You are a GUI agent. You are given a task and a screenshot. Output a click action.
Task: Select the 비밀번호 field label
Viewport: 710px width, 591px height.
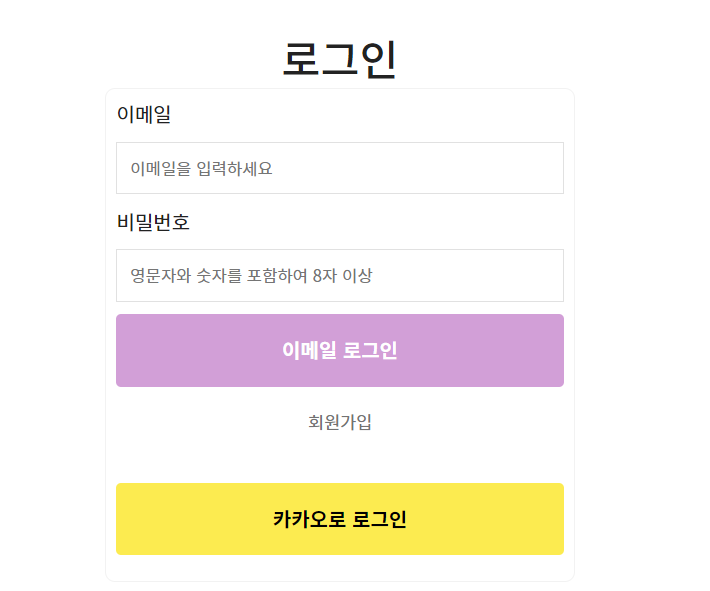pos(153,222)
